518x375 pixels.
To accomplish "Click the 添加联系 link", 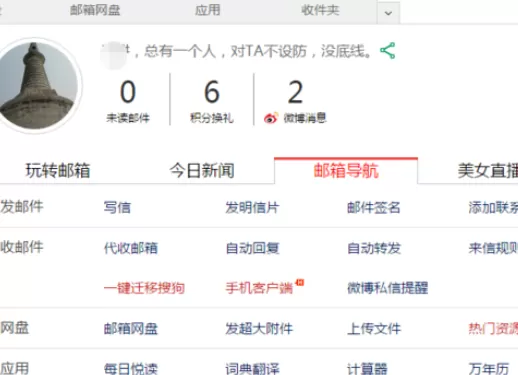I will click(x=493, y=207).
